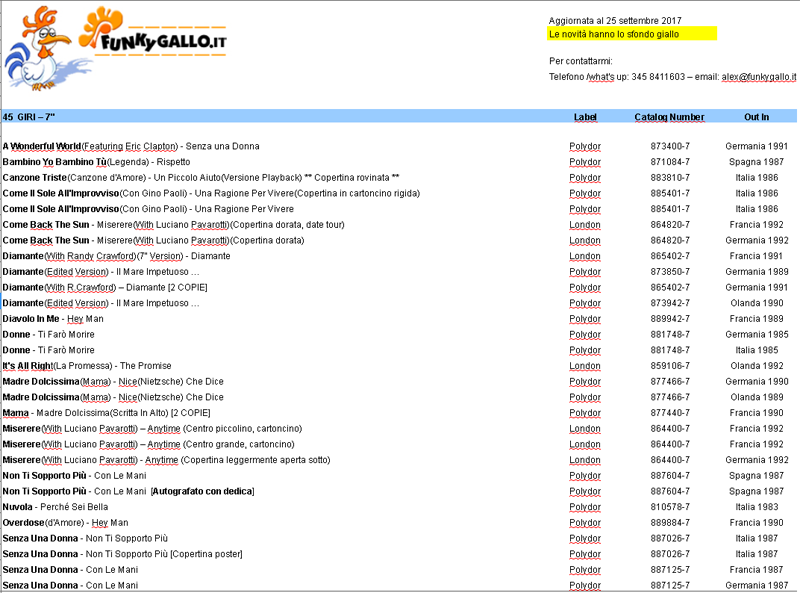This screenshot has width=800, height=593.
Task: Click catalog number 873942-7
Action: (670, 303)
